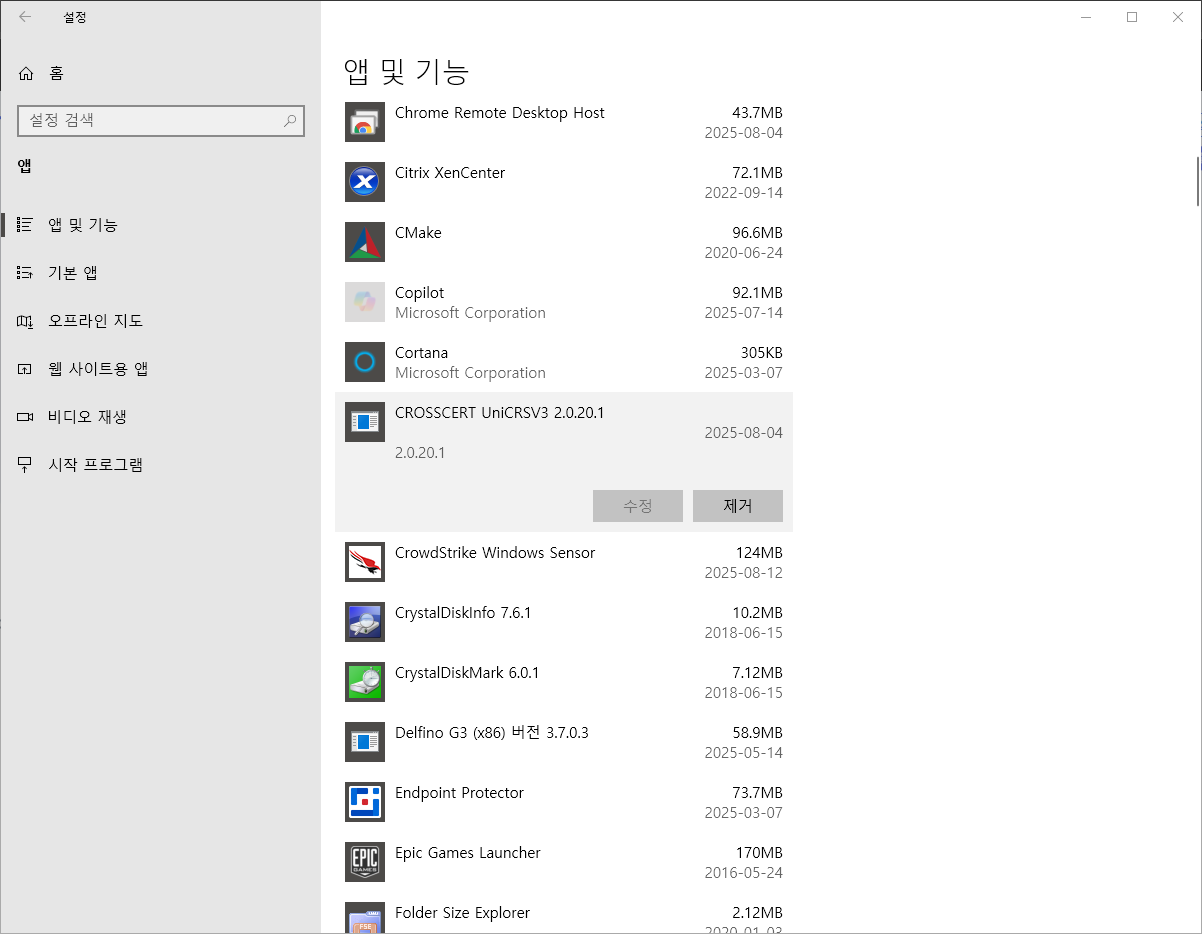Click the search magnifier icon
This screenshot has width=1202, height=934.
point(290,121)
